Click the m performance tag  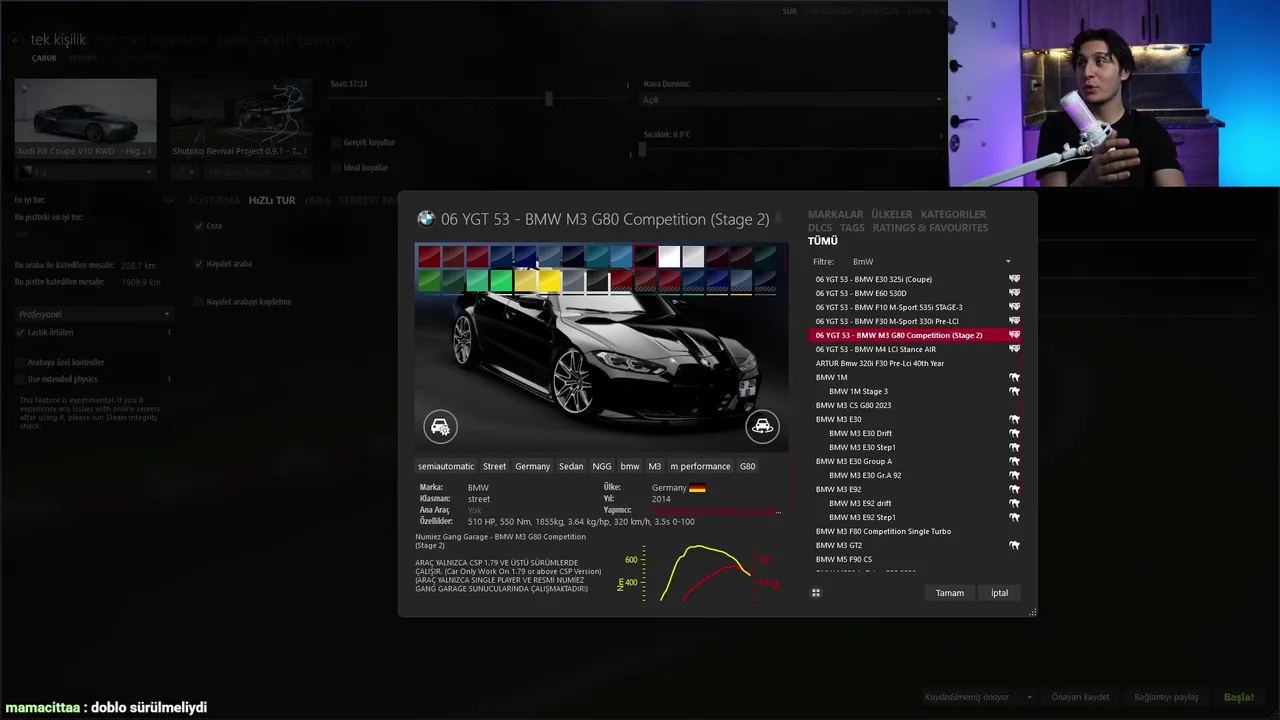(700, 466)
